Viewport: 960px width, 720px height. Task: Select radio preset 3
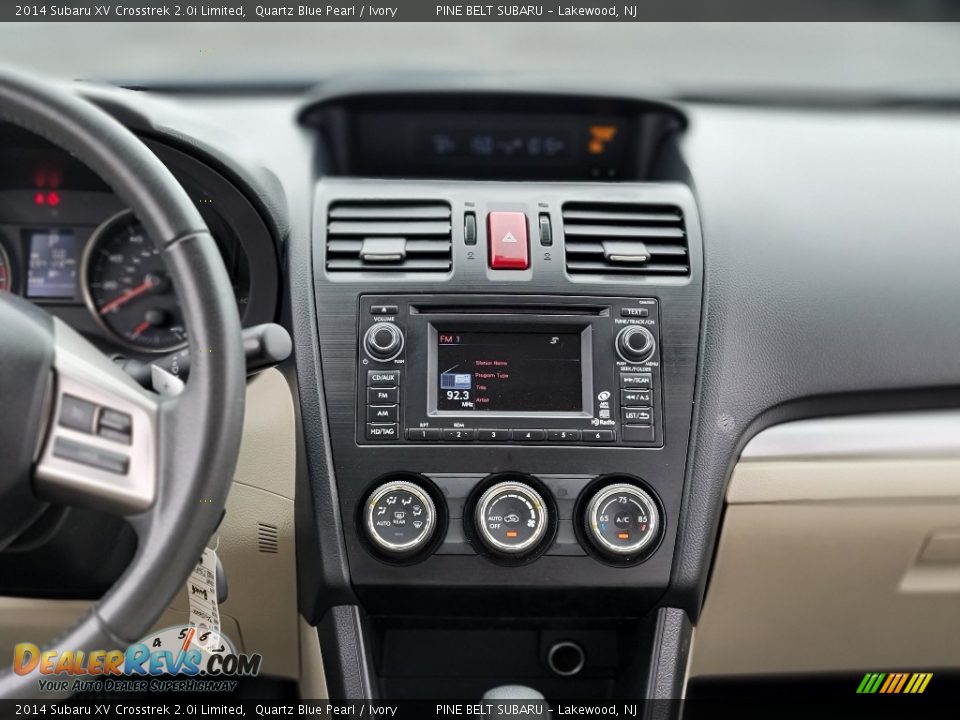click(493, 435)
